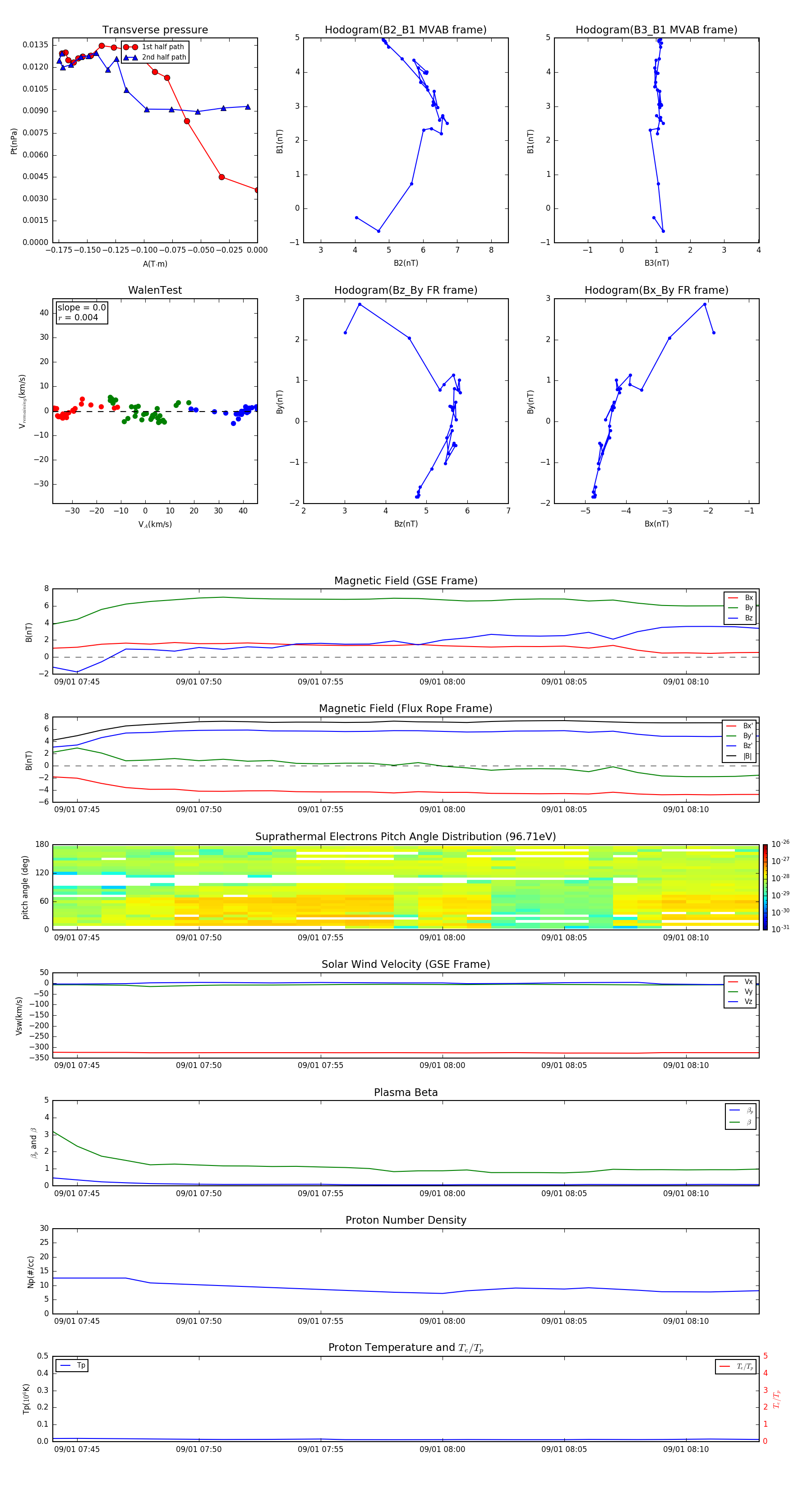Viewport: 812px width, 1489px height.
Task: Click the topmost point in Bz_By hodogram
Action: pyautogui.click(x=360, y=305)
